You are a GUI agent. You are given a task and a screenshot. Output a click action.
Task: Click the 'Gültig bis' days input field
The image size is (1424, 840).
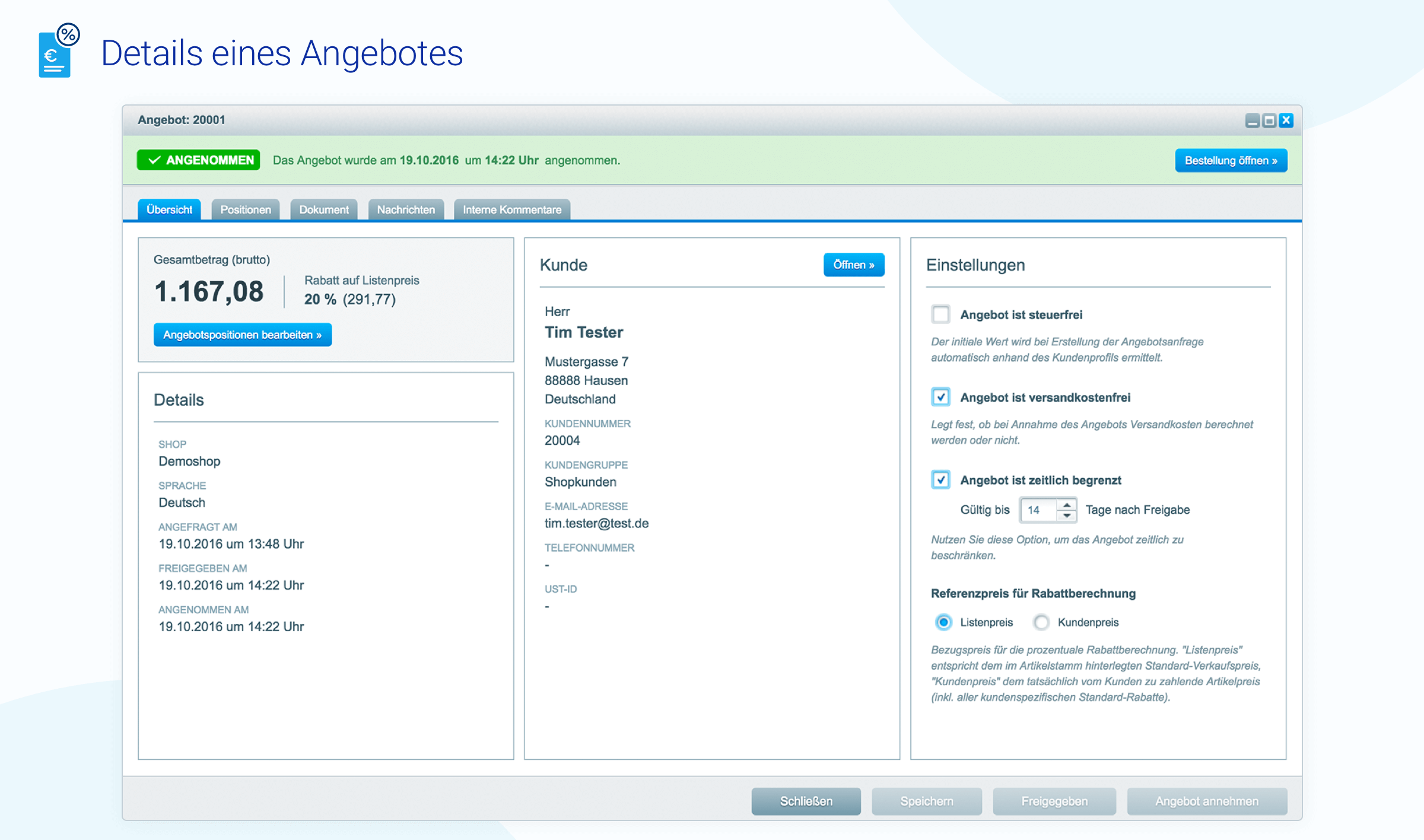click(x=1039, y=510)
